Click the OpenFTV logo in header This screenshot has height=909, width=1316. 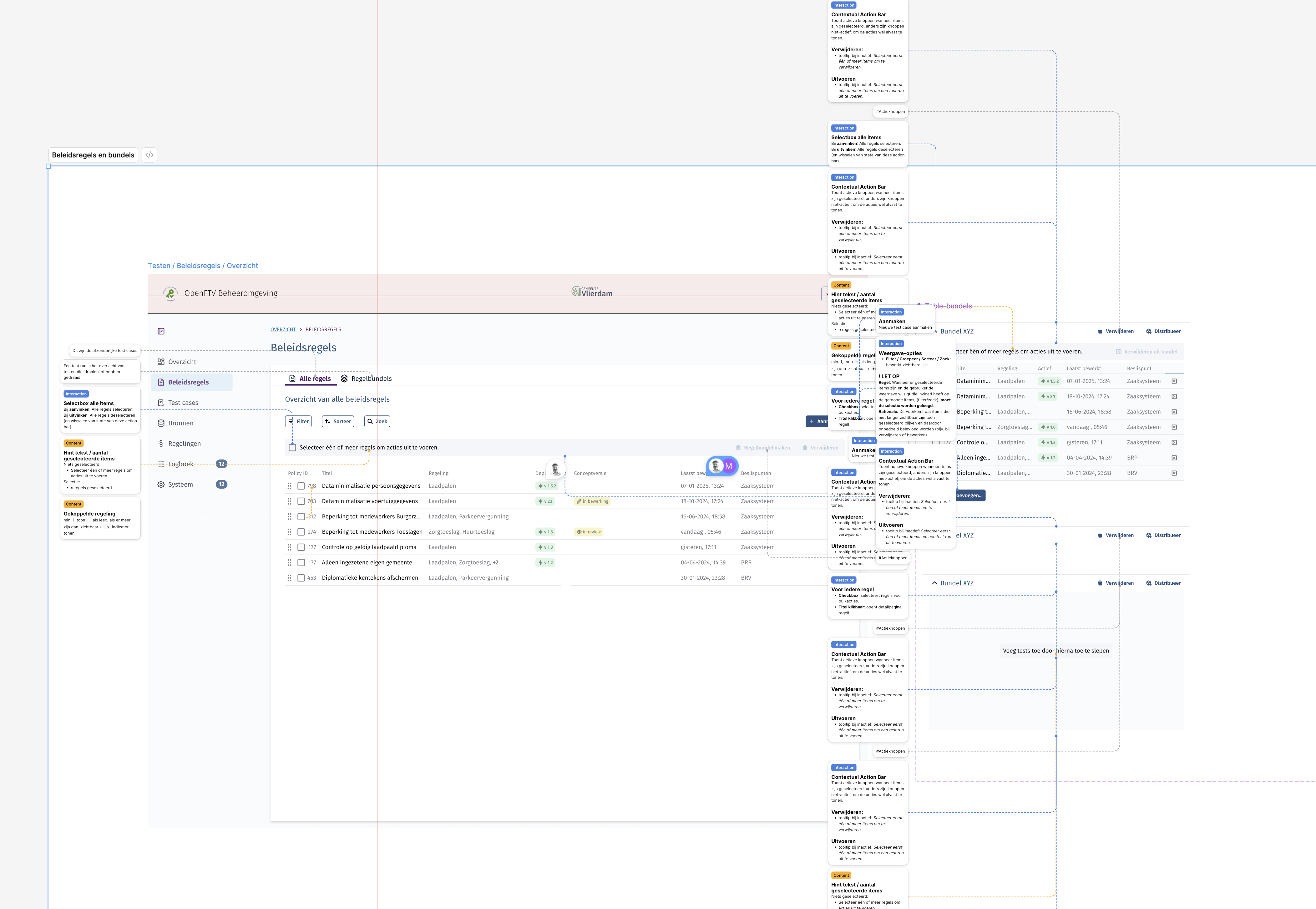click(170, 293)
